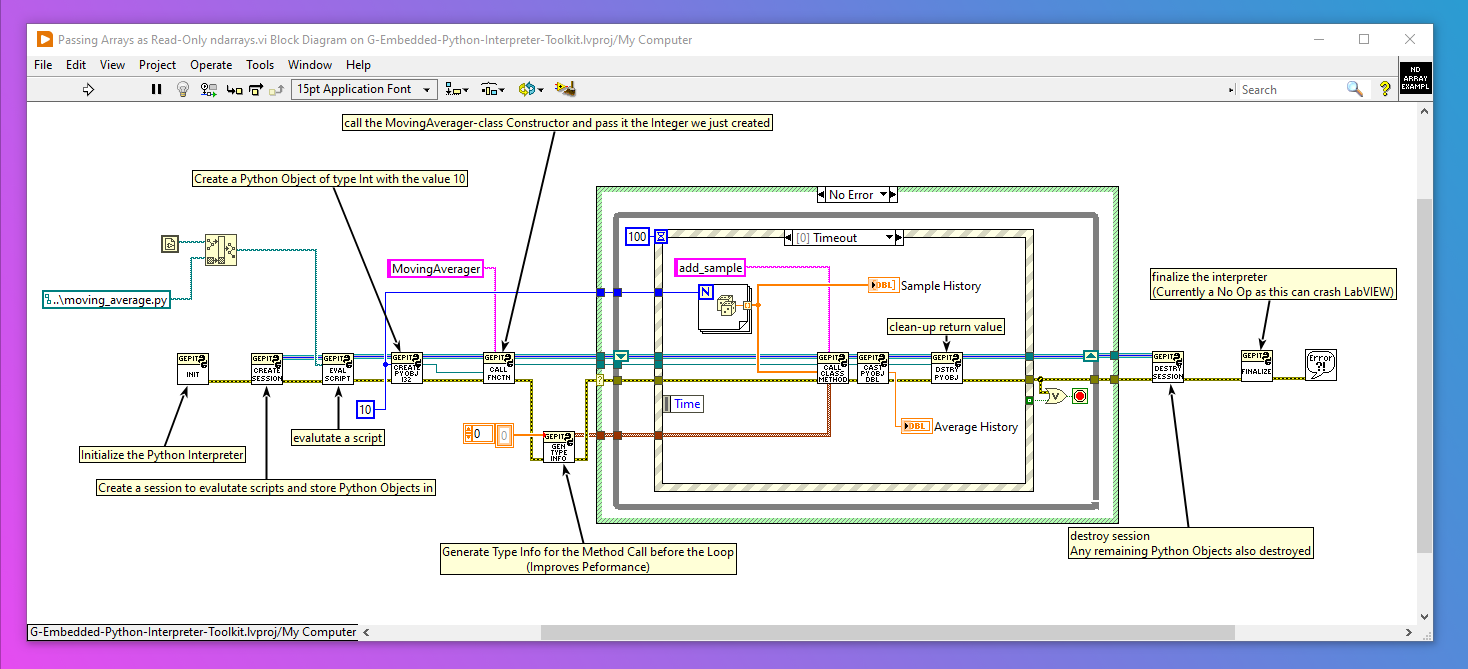
Task: Toggle Retain Wire Values button
Action: tap(209, 89)
